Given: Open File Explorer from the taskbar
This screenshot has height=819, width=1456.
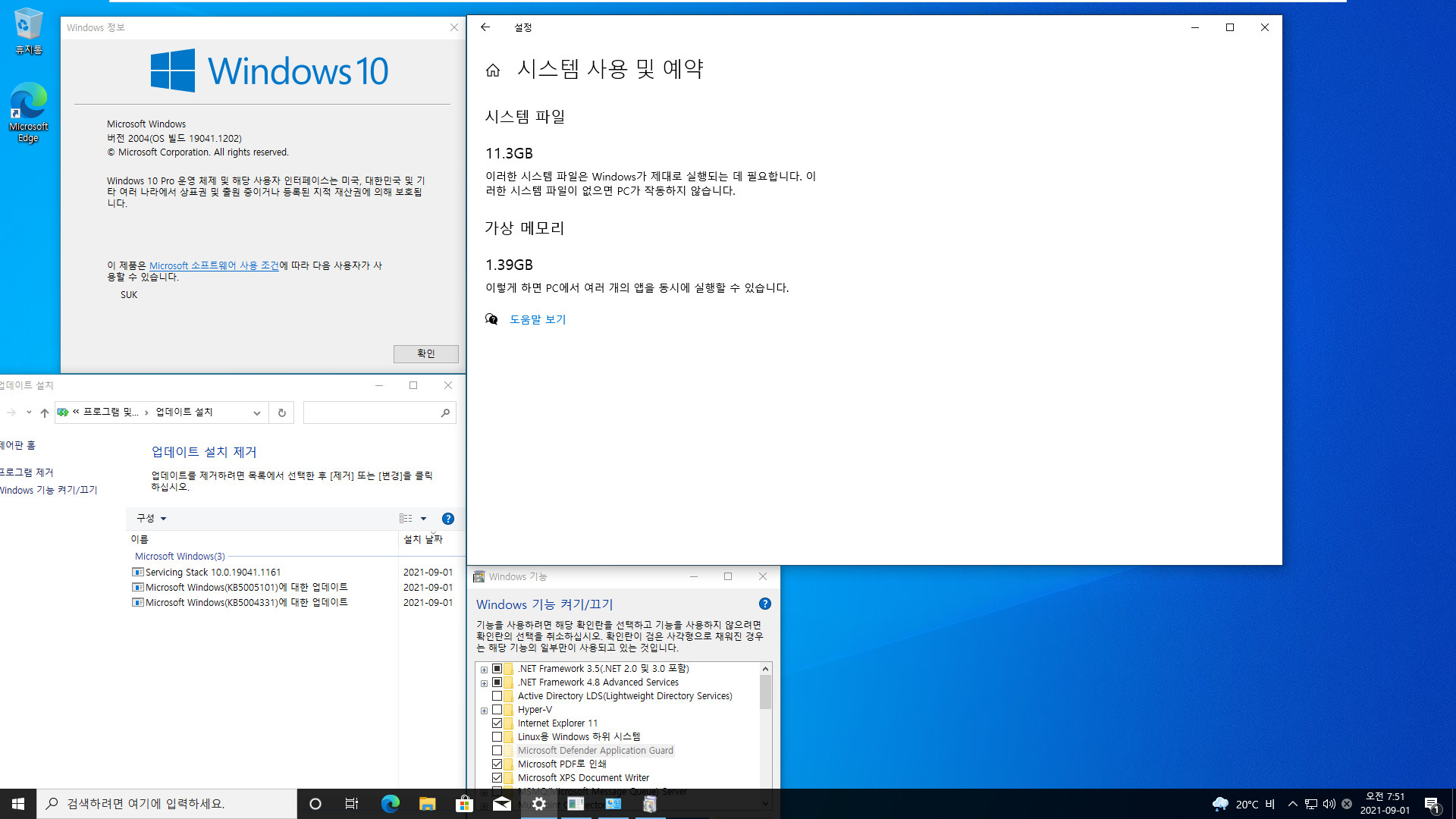Looking at the screenshot, I should tap(427, 804).
